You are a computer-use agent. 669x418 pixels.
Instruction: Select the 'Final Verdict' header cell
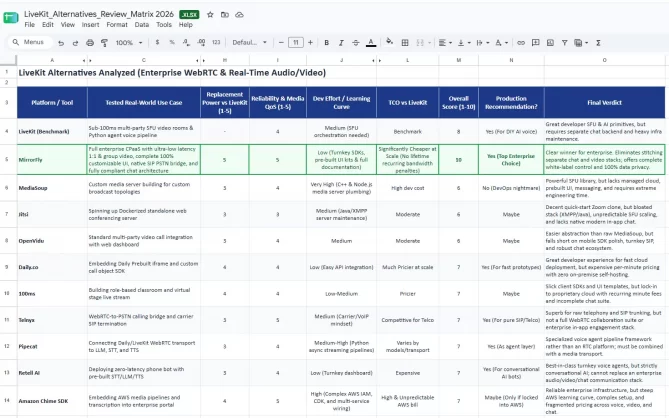pos(605,102)
